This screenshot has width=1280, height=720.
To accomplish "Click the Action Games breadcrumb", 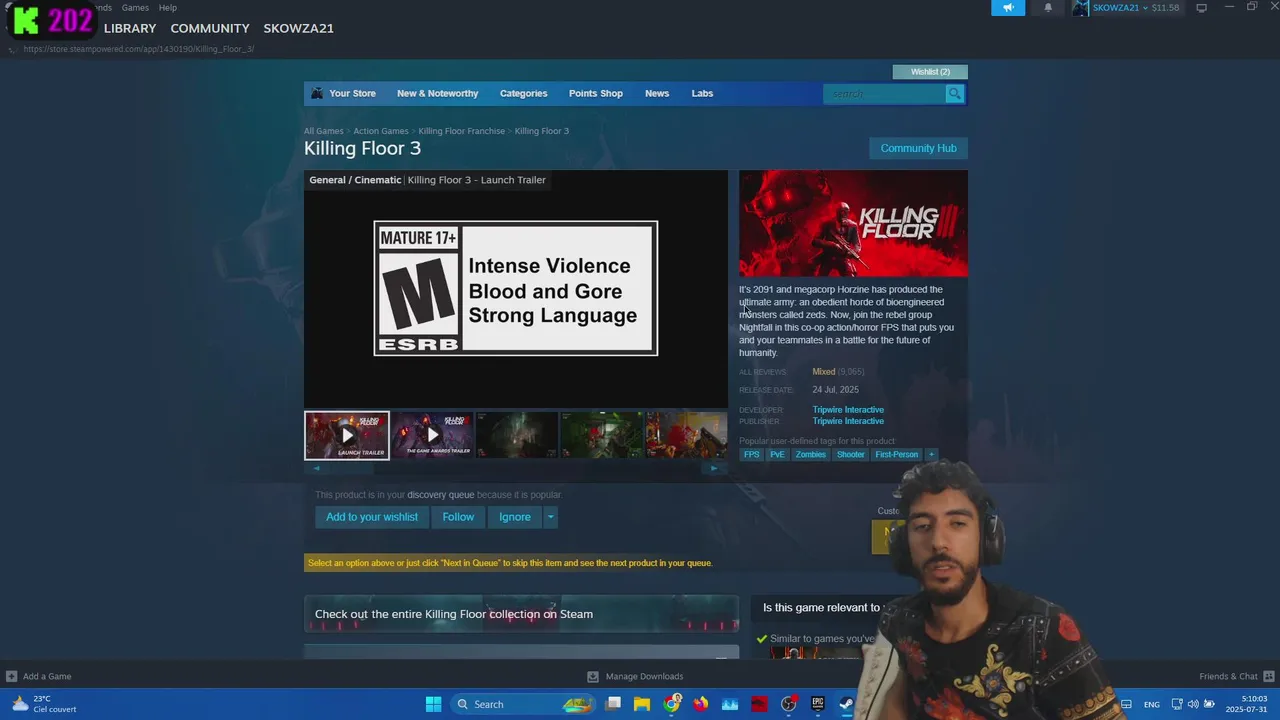I will tap(381, 131).
